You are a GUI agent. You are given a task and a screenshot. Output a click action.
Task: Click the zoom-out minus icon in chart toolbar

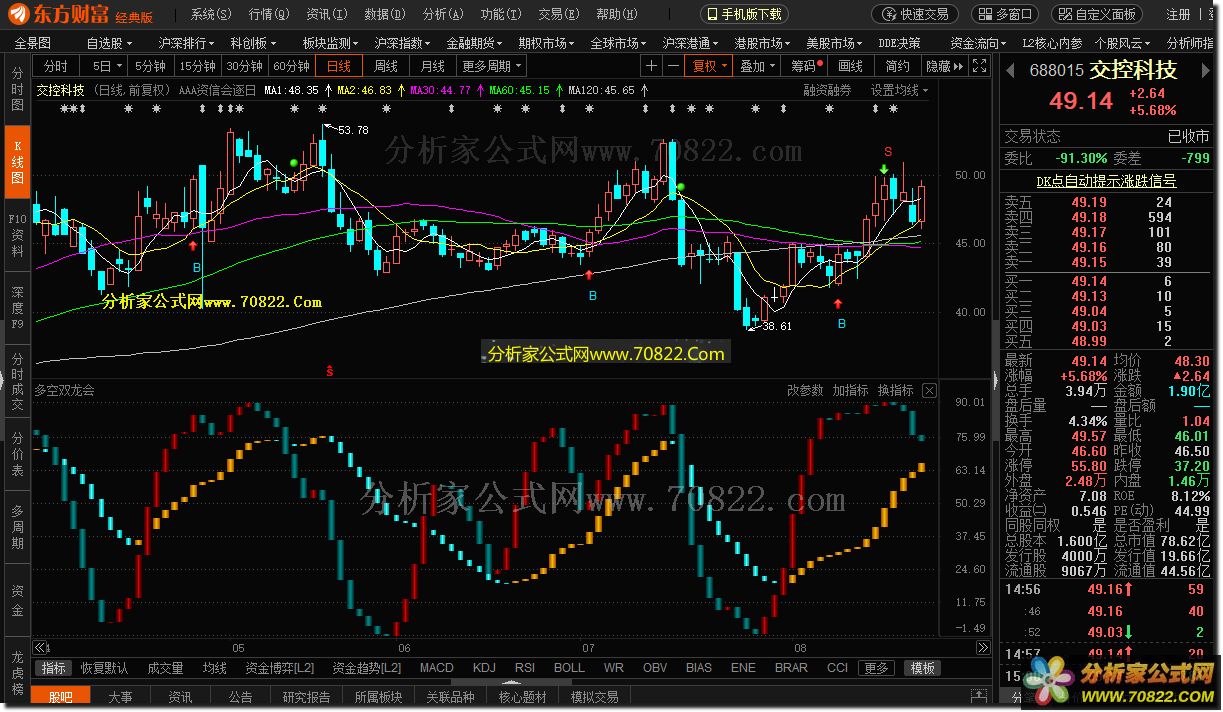coord(673,66)
